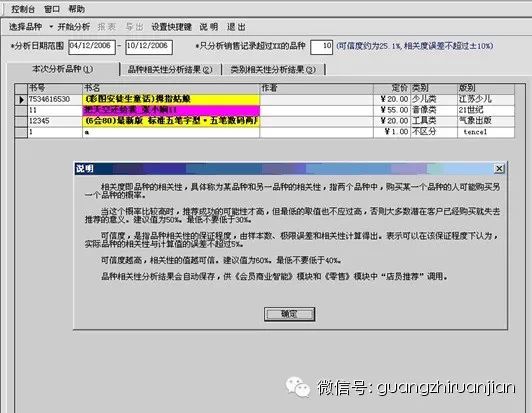Viewport: 532px width, 413px height.
Task: Click the sales record threshold field
Action: (321, 47)
